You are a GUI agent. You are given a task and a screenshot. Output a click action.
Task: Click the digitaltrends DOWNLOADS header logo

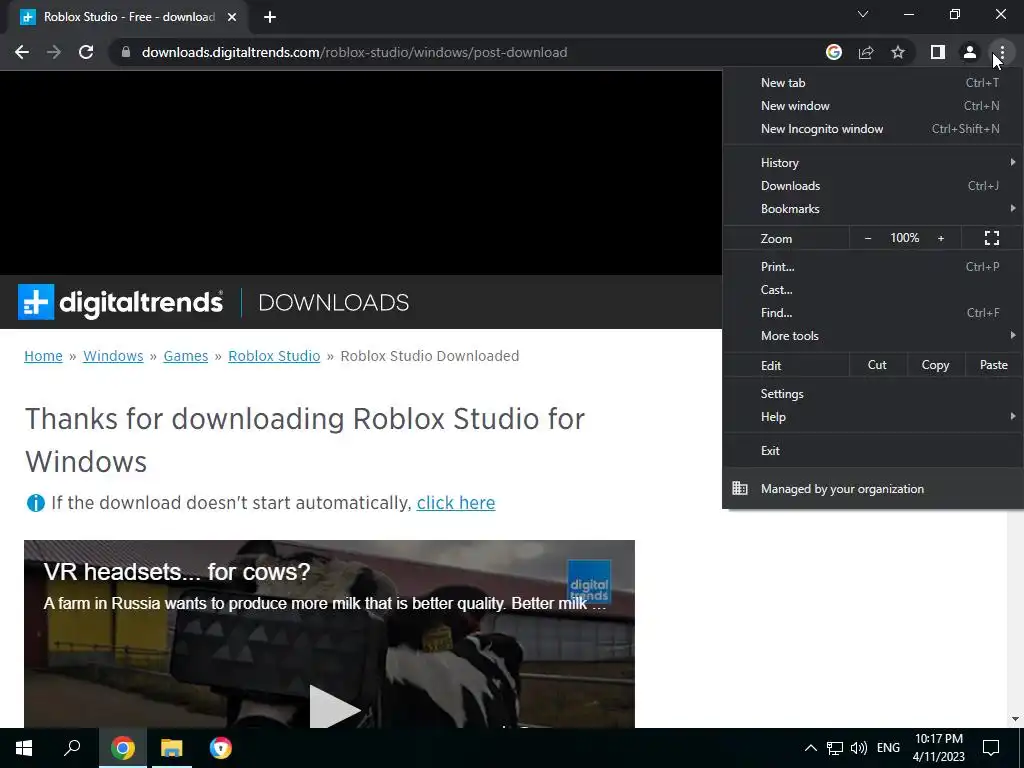214,302
